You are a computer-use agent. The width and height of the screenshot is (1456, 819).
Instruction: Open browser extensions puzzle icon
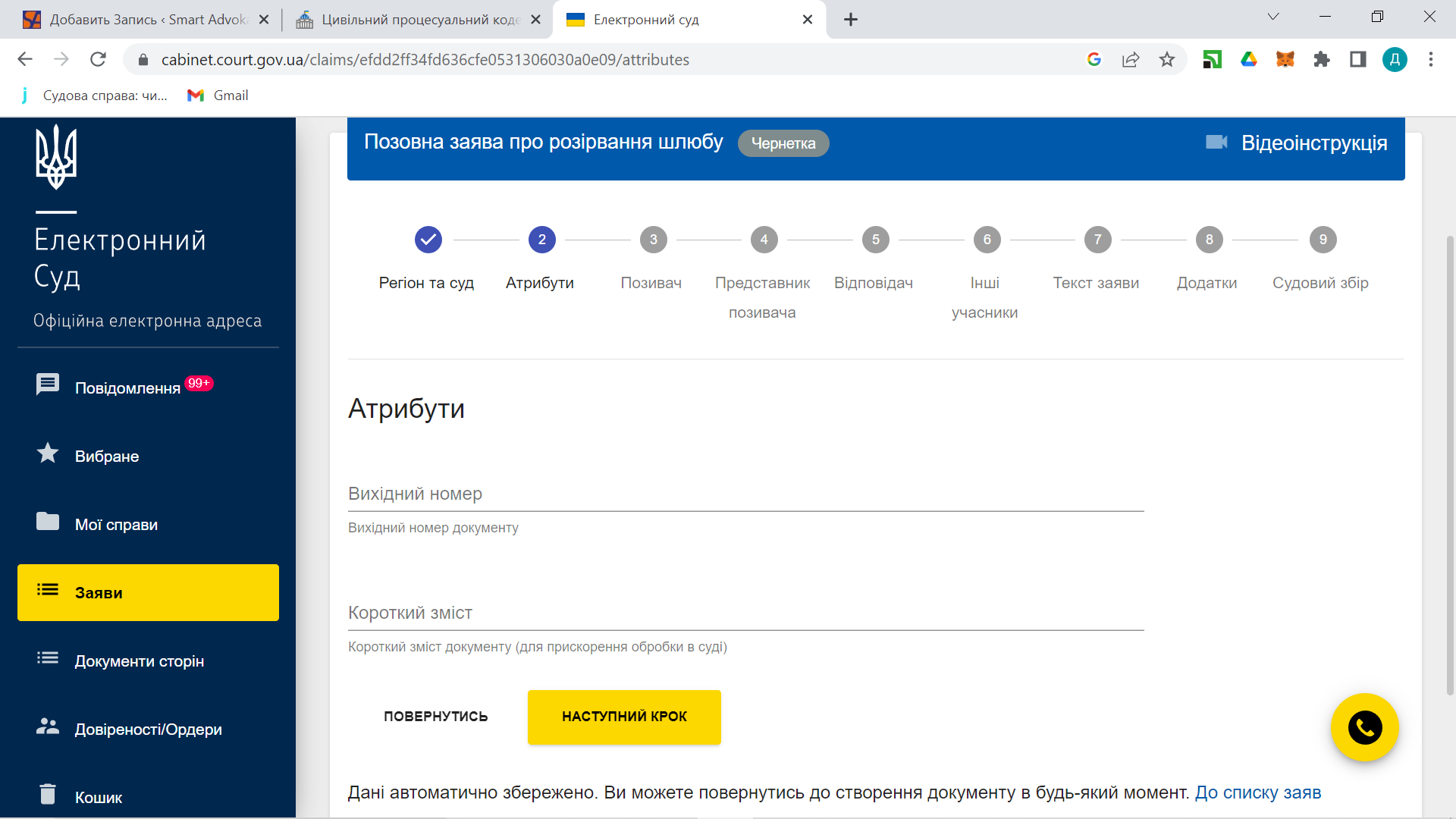(1322, 59)
